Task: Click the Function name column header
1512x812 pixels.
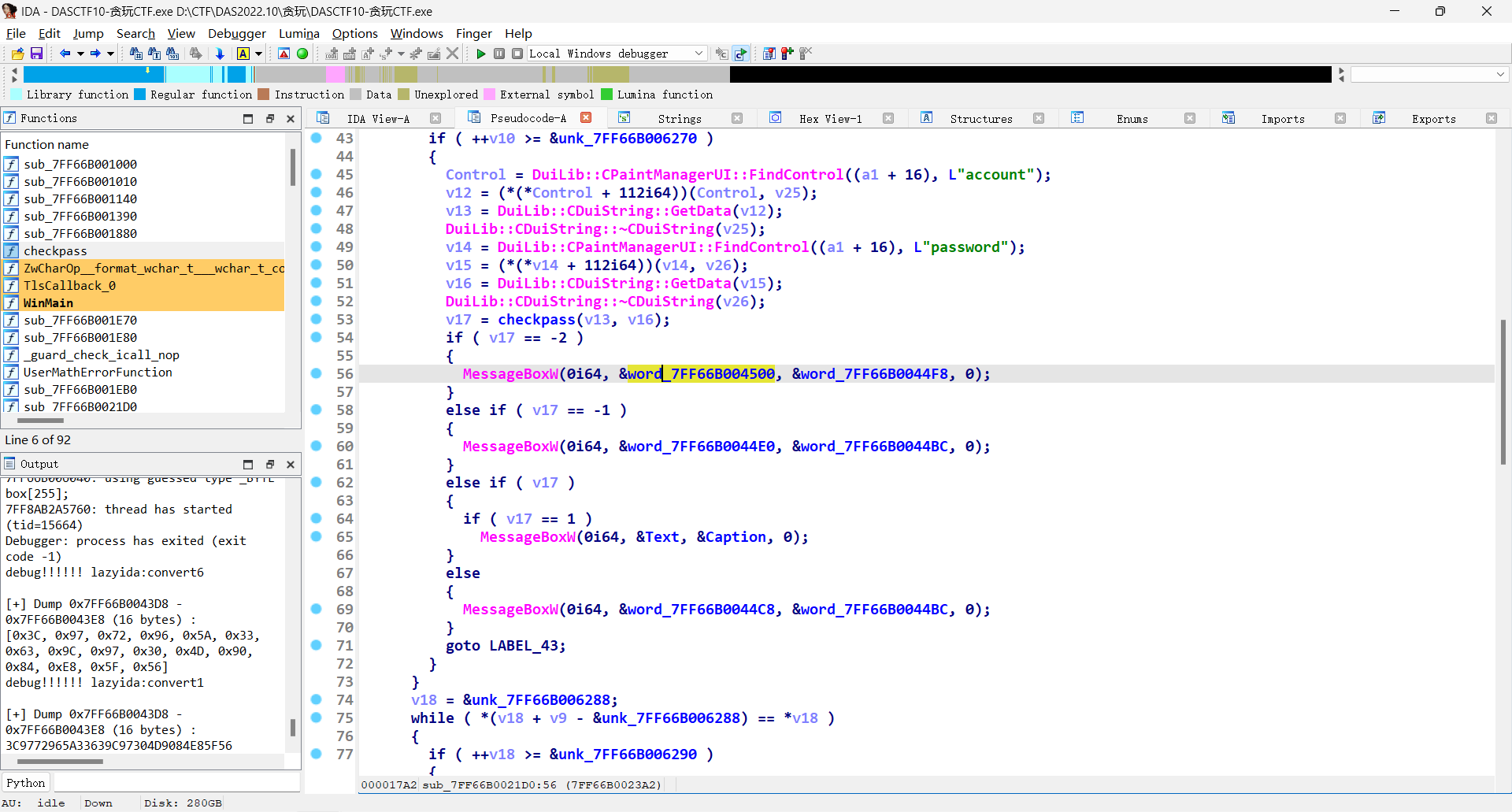Action: coord(143,144)
